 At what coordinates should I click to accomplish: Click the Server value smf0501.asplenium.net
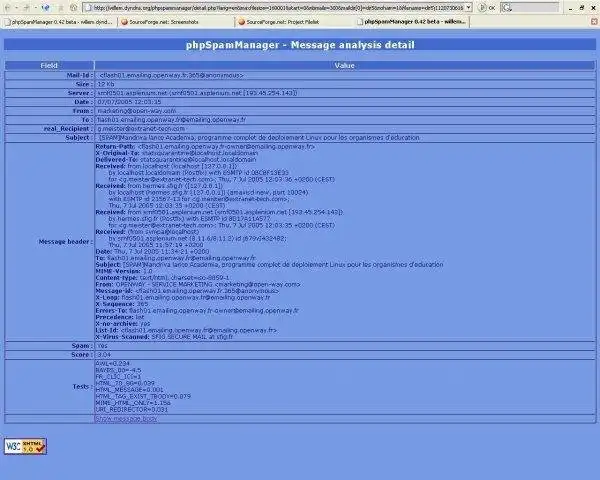(197, 93)
